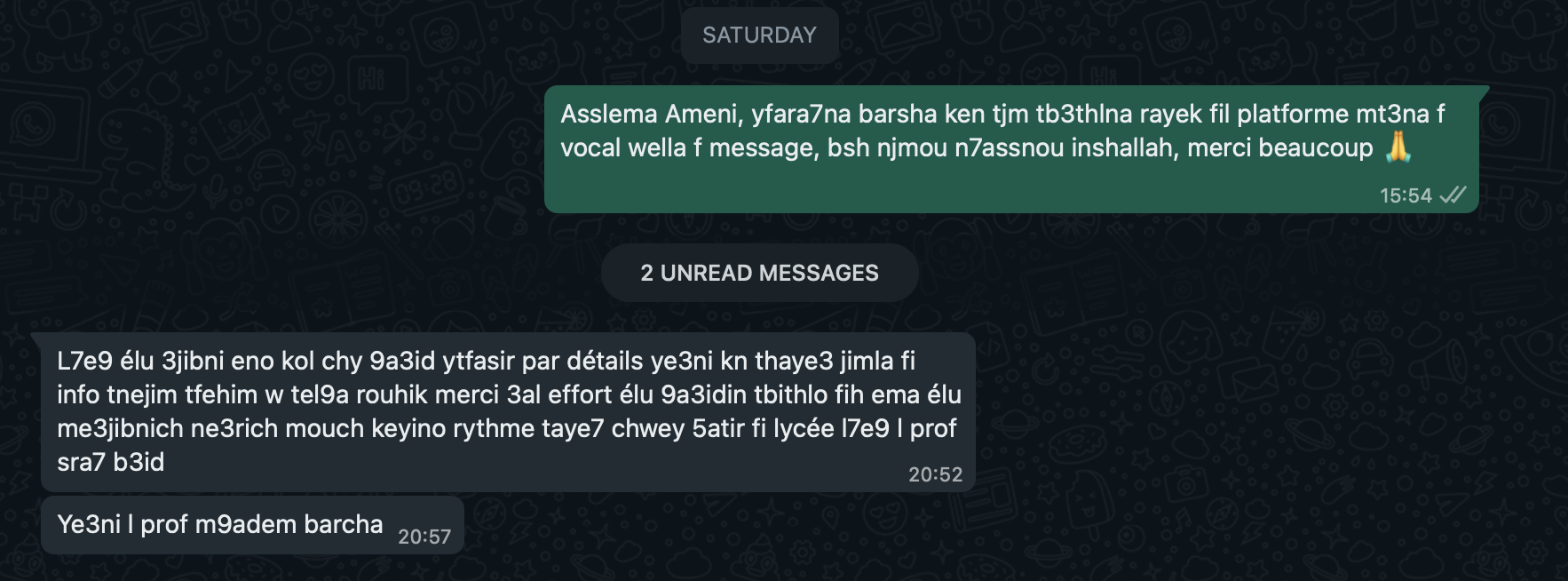
Task: Click the 2 UNREAD MESSAGES banner
Action: coord(759,273)
